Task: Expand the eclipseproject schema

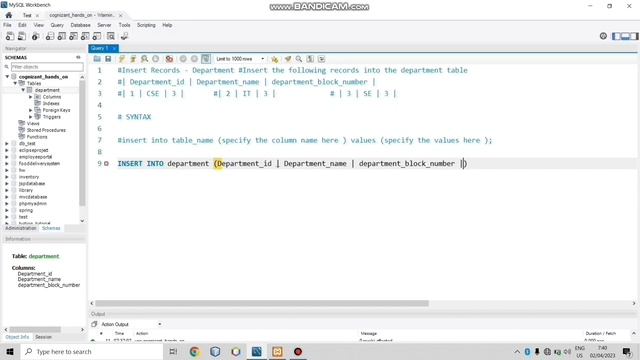Action: [7, 150]
